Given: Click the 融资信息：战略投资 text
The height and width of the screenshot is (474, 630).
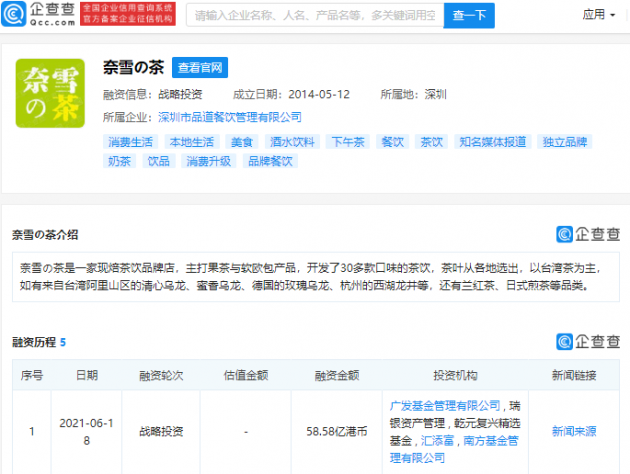Looking at the screenshot, I should coord(153,94).
